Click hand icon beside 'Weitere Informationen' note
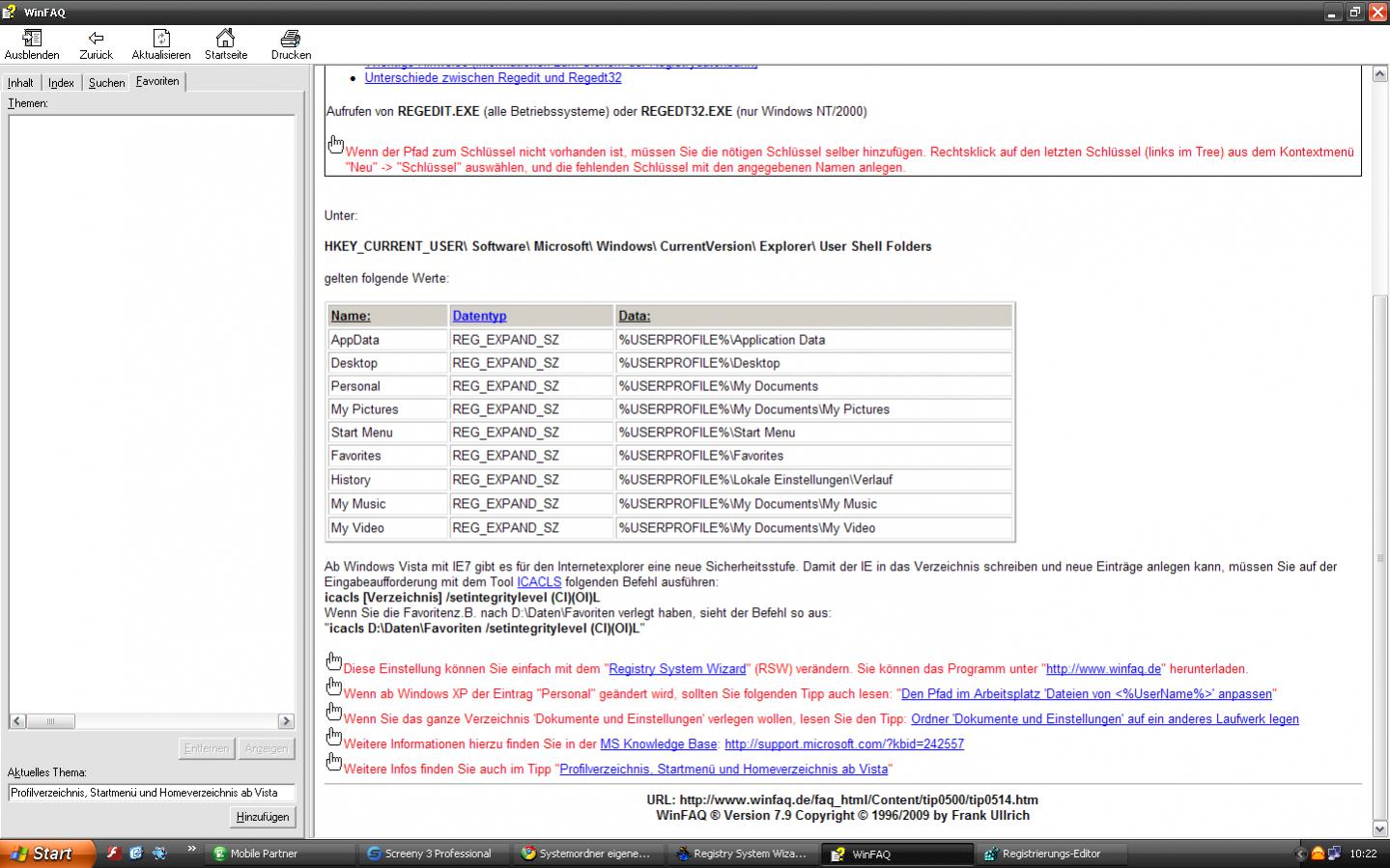This screenshot has height=868, width=1390. (333, 738)
